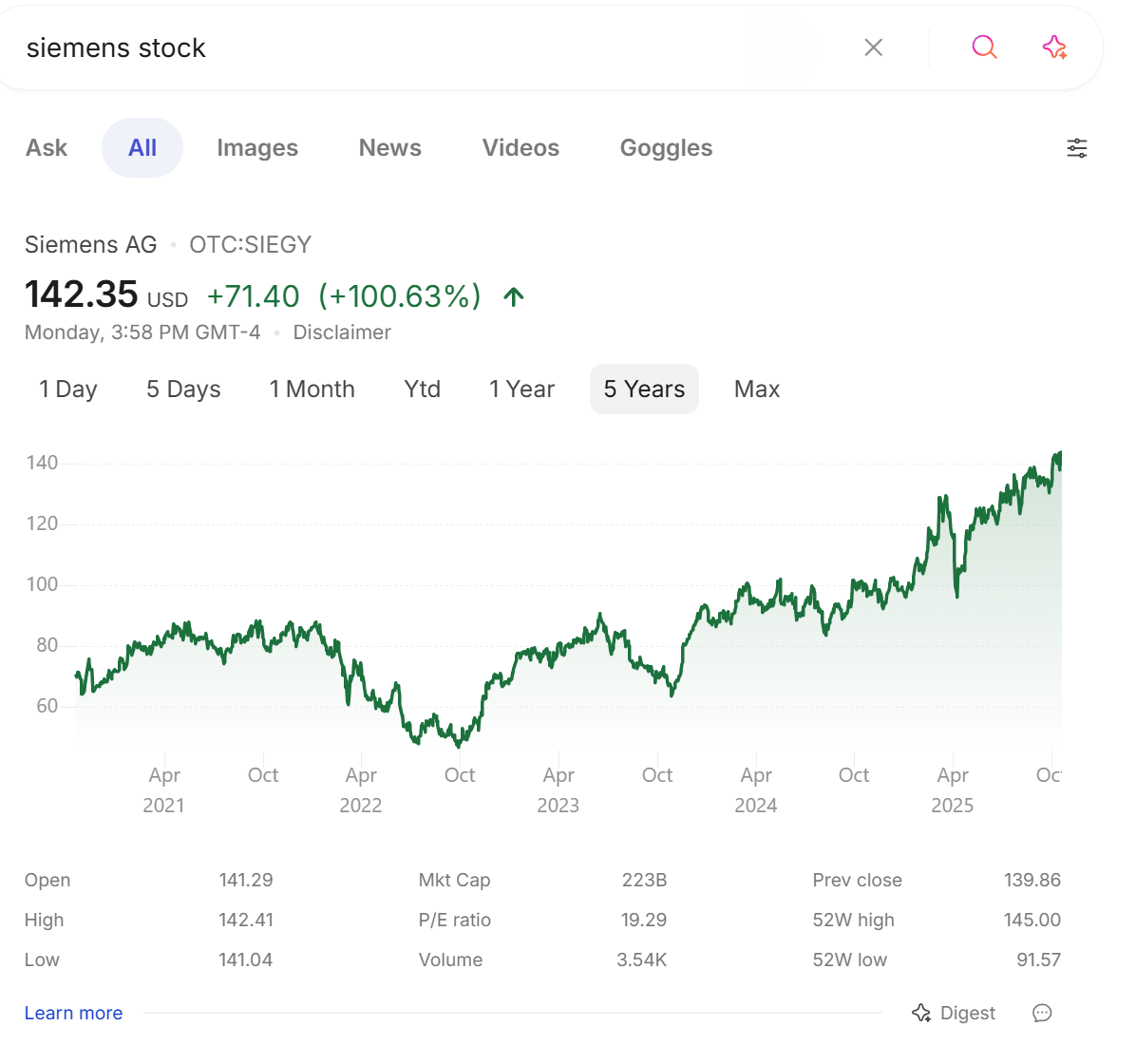Click the Open value 141.29
The image size is (1136, 1064).
point(246,880)
